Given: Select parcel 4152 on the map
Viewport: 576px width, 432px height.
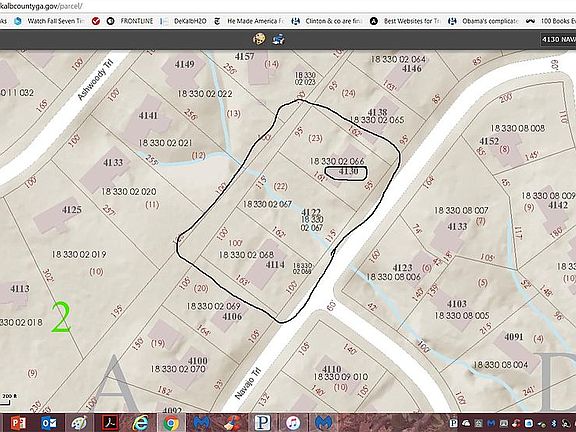Looking at the screenshot, I should tap(489, 141).
